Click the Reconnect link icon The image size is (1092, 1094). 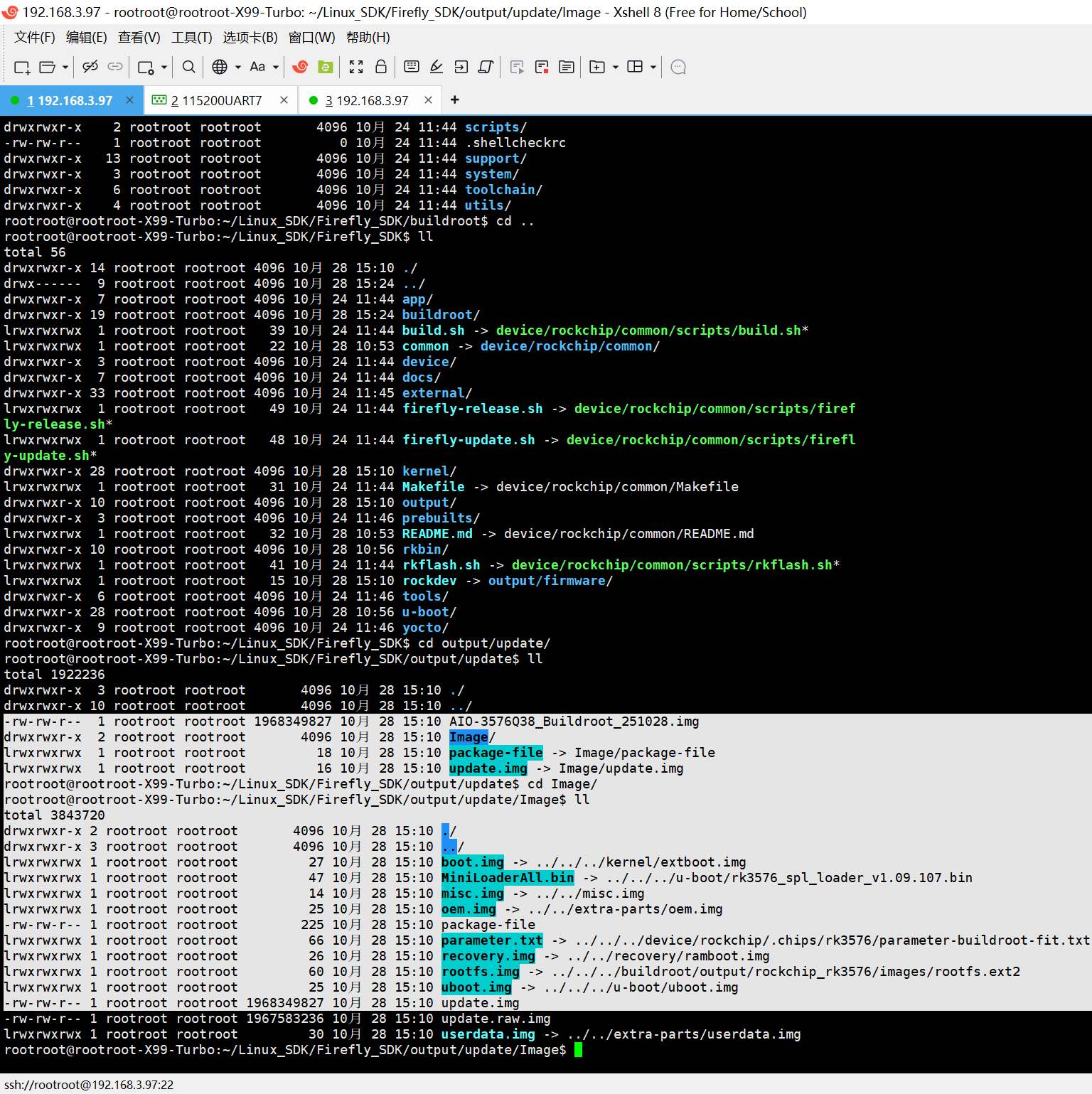pyautogui.click(x=115, y=67)
